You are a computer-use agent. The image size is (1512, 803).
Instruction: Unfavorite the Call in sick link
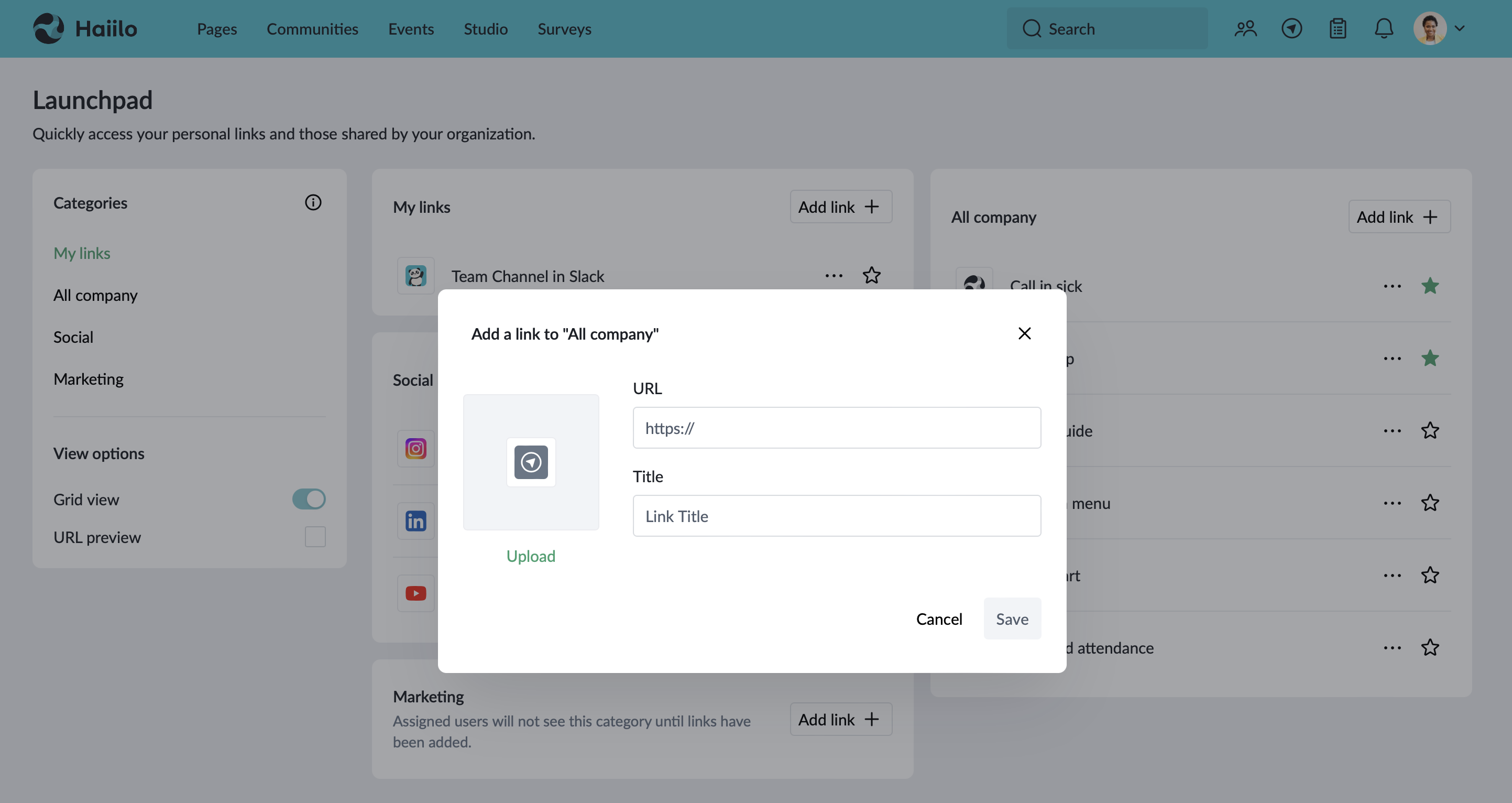(x=1430, y=286)
